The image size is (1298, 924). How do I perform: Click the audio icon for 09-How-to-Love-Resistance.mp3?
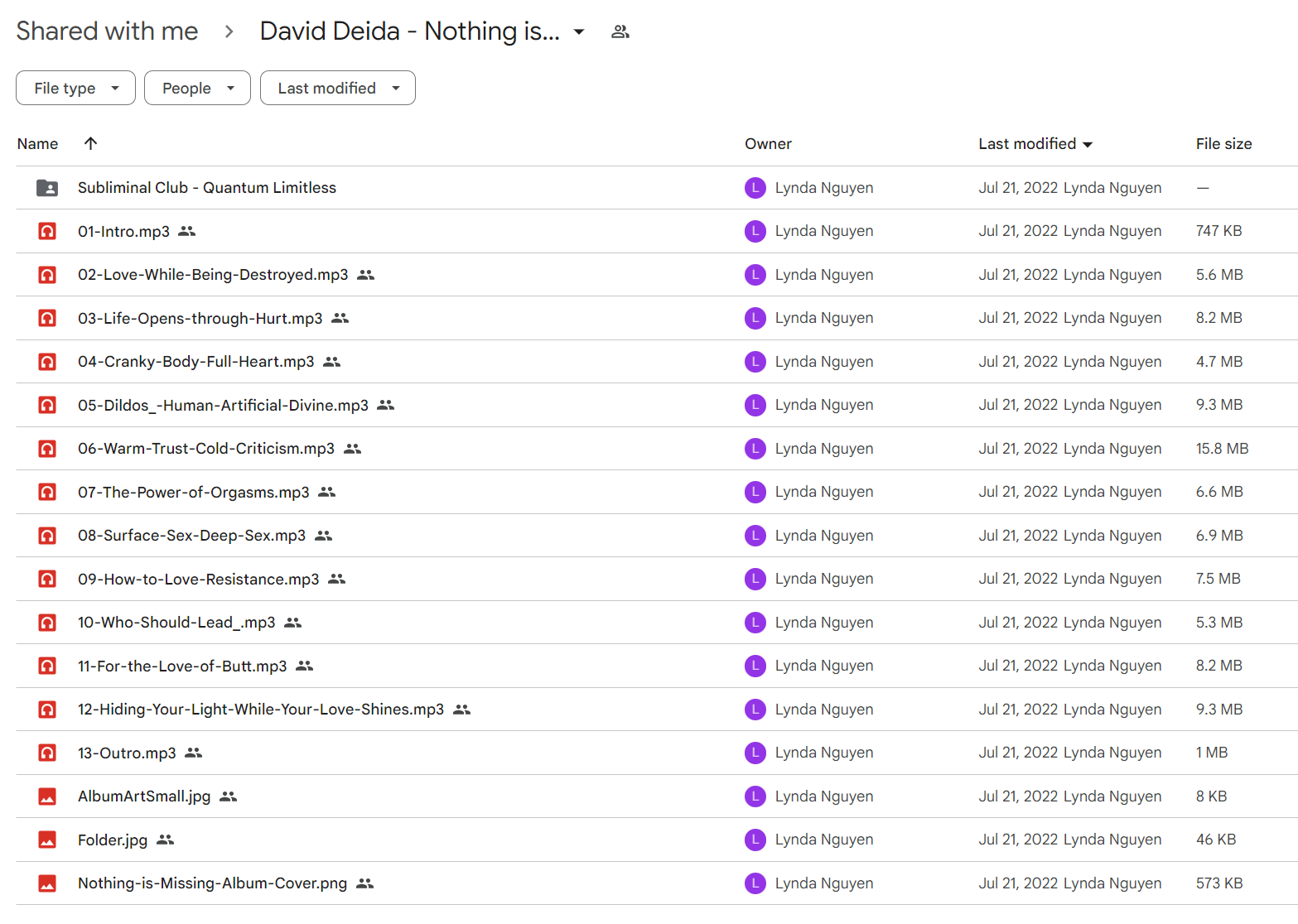tap(47, 579)
